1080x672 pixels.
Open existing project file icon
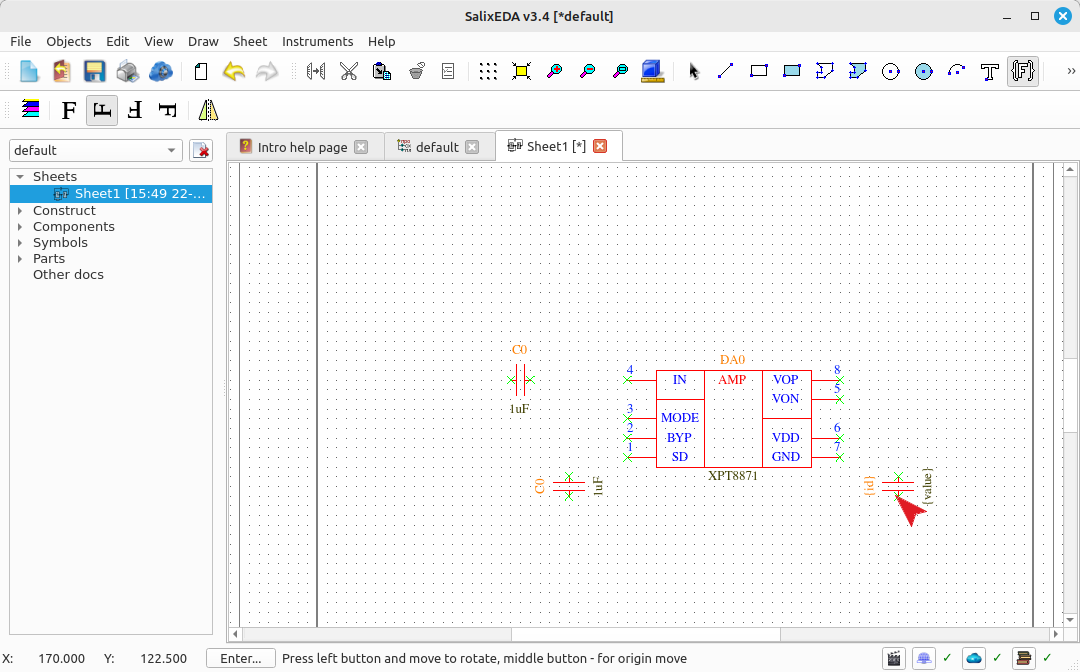pyautogui.click(x=61, y=71)
